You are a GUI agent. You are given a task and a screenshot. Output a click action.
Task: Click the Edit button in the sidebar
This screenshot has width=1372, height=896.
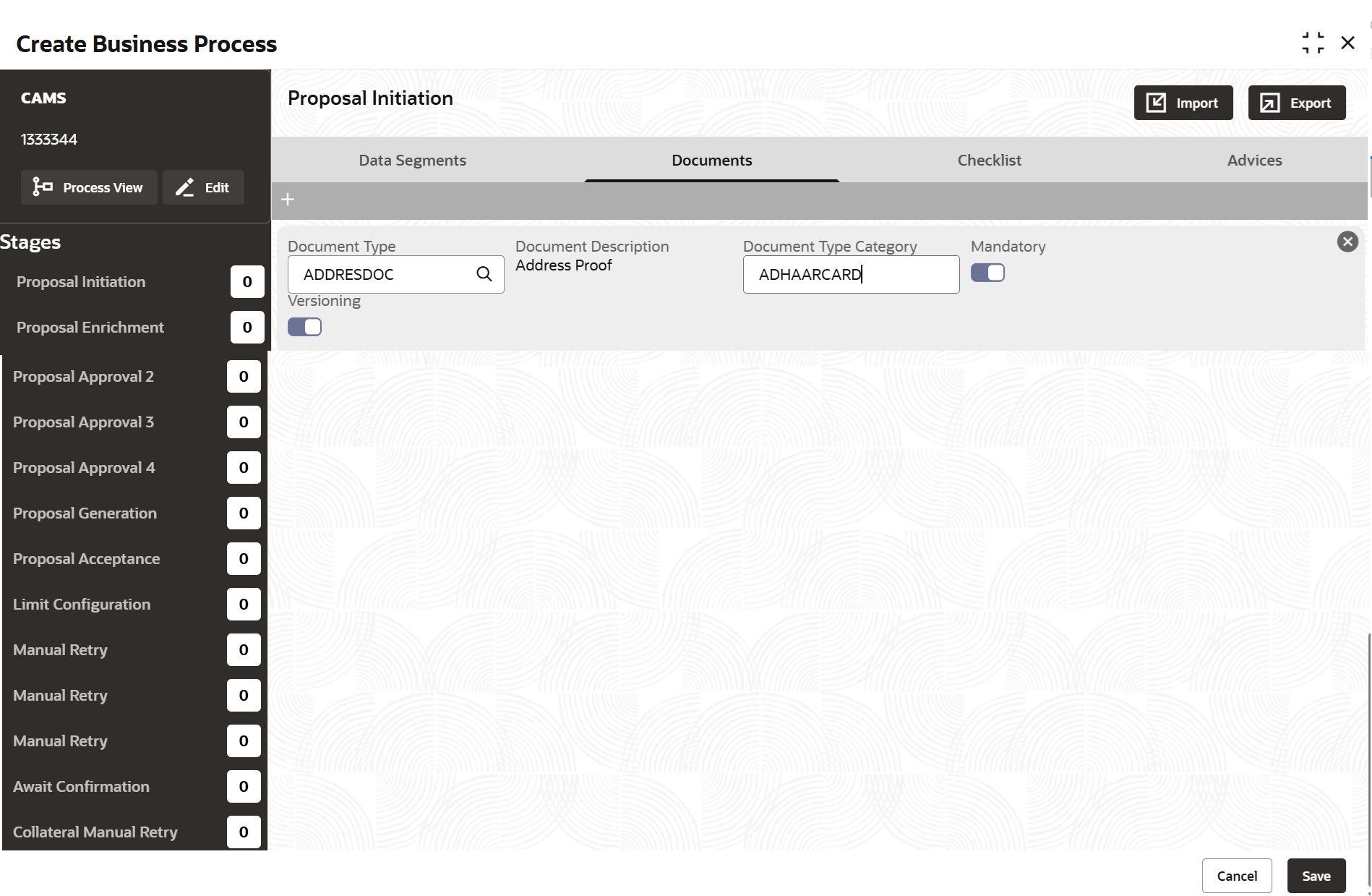(x=203, y=187)
